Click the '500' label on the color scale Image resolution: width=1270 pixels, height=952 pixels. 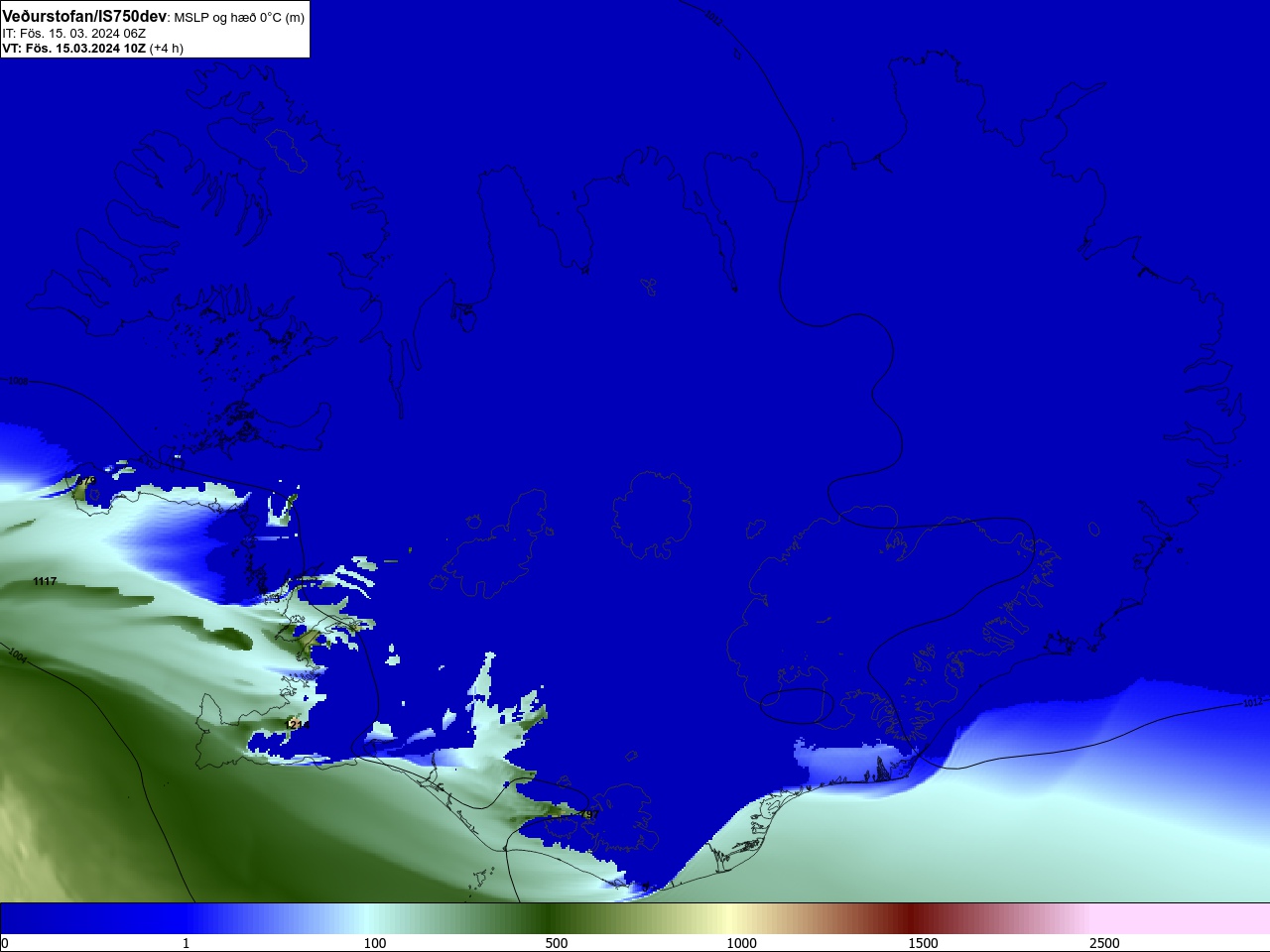click(557, 943)
